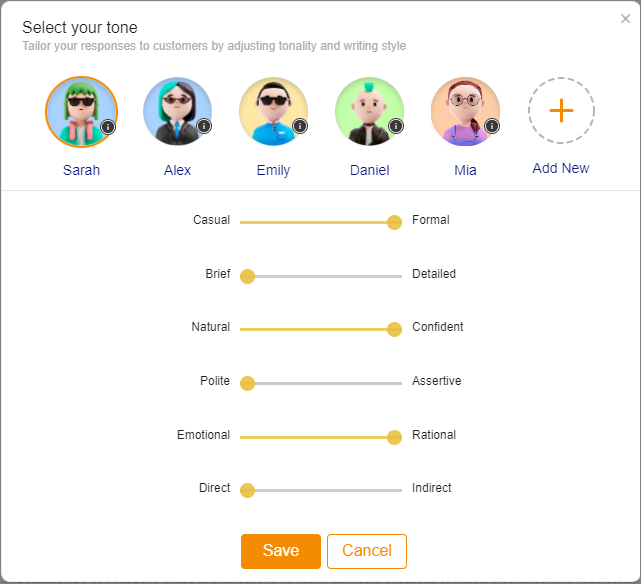Click the Polite–Assertive slider handle

click(247, 383)
